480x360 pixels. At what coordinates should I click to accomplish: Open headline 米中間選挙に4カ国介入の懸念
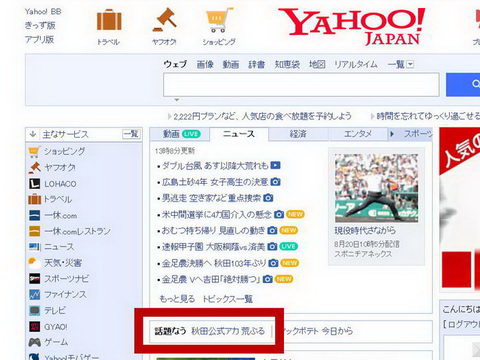pyautogui.click(x=217, y=214)
